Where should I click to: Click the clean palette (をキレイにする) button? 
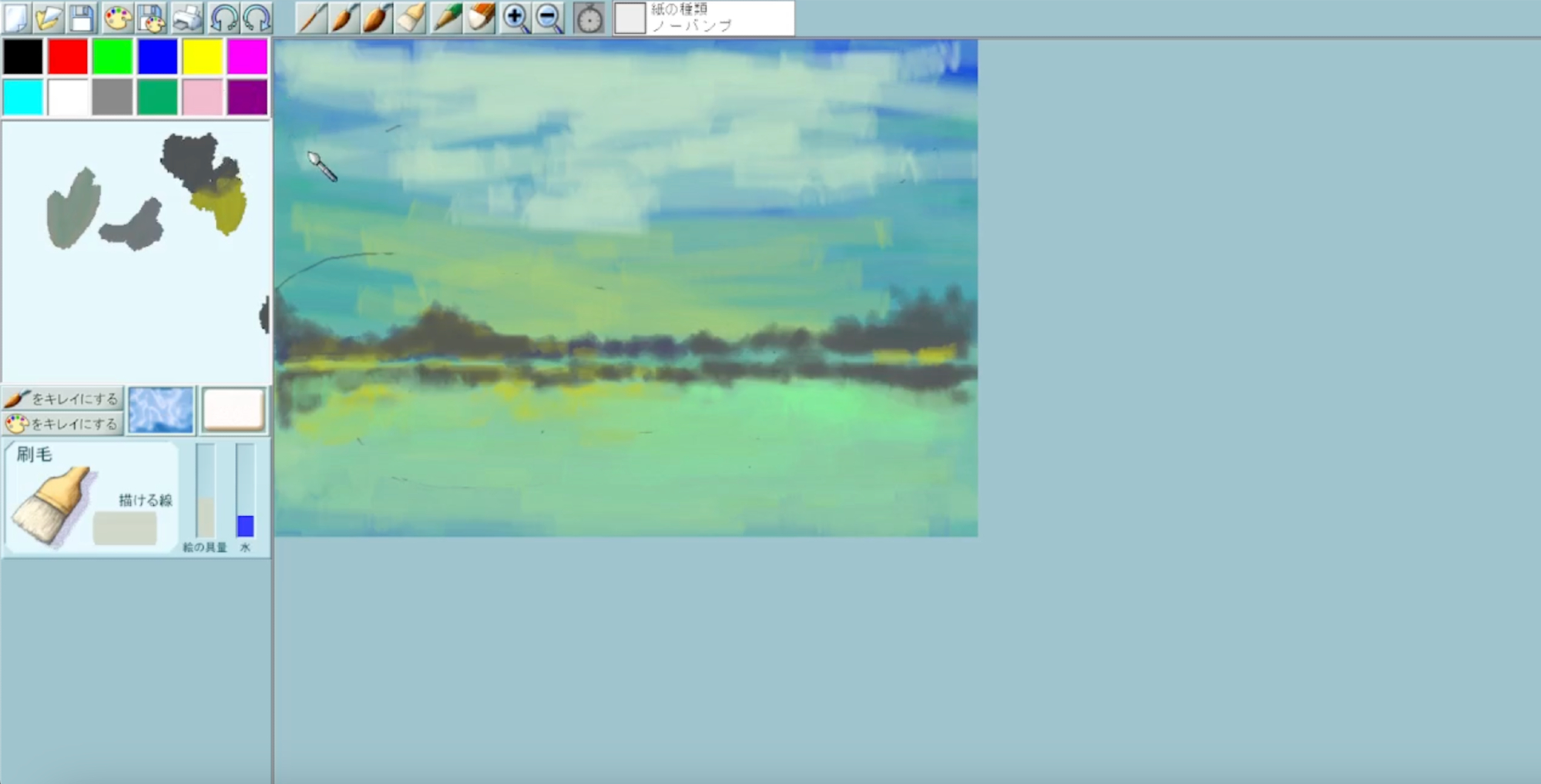[x=62, y=424]
